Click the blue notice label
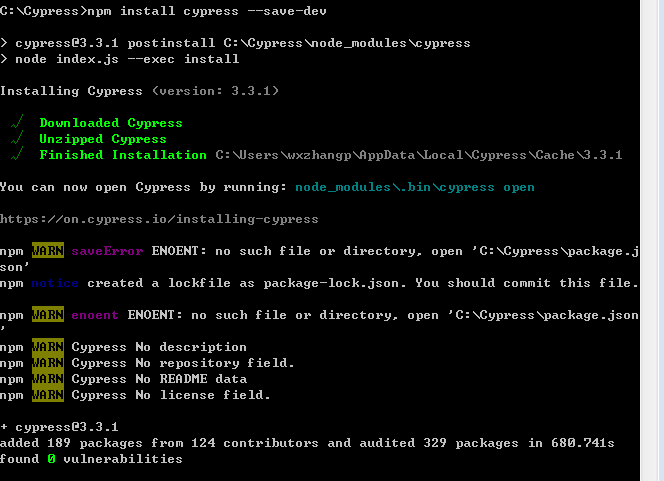664x481 pixels. (x=55, y=283)
